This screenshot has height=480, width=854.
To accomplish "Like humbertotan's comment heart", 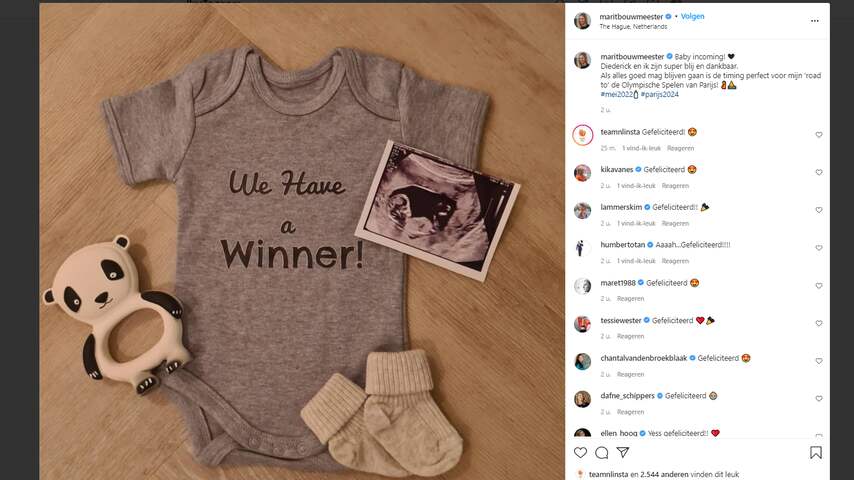I will [819, 248].
